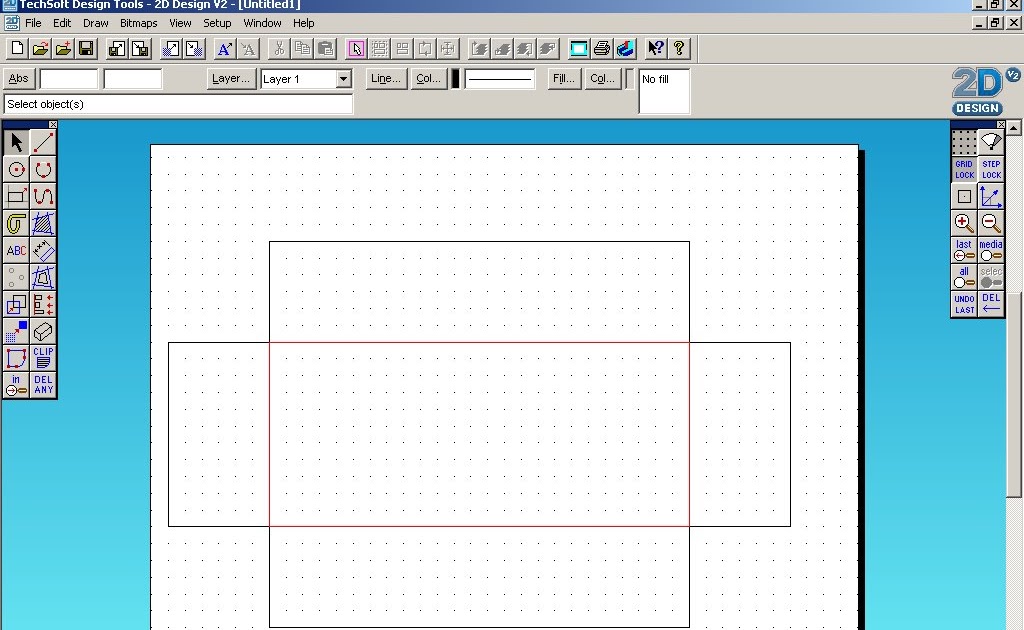Select the Line drawing tool

[x=42, y=142]
